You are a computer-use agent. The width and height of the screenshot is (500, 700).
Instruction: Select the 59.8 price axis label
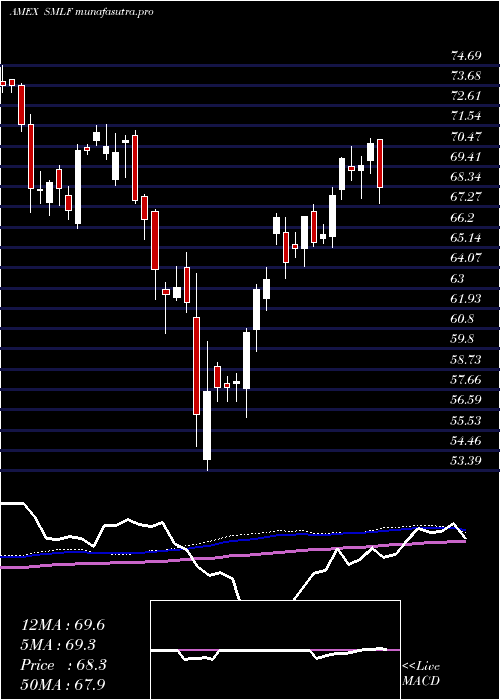(x=463, y=339)
